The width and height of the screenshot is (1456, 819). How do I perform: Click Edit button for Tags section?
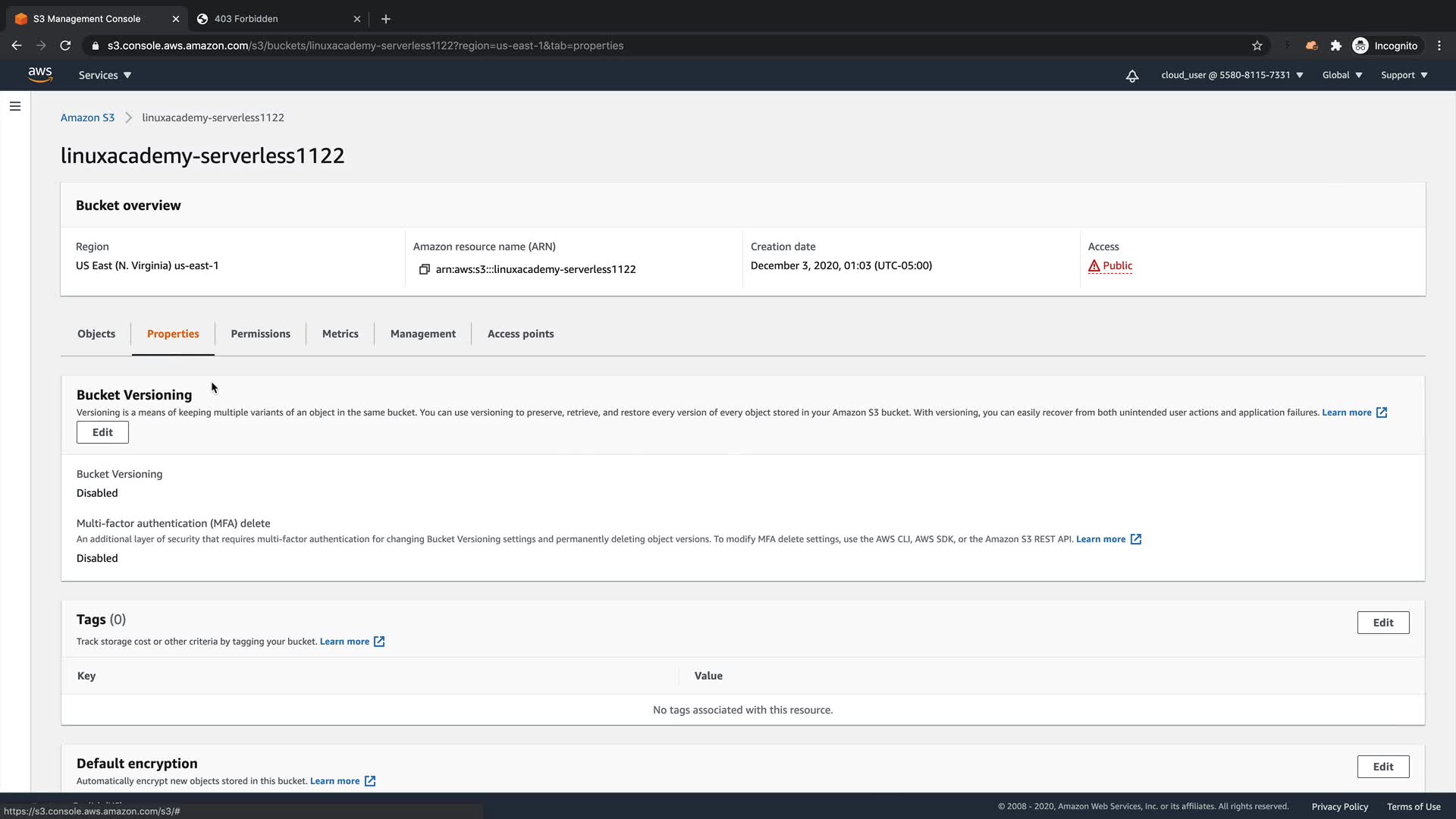(x=1382, y=623)
